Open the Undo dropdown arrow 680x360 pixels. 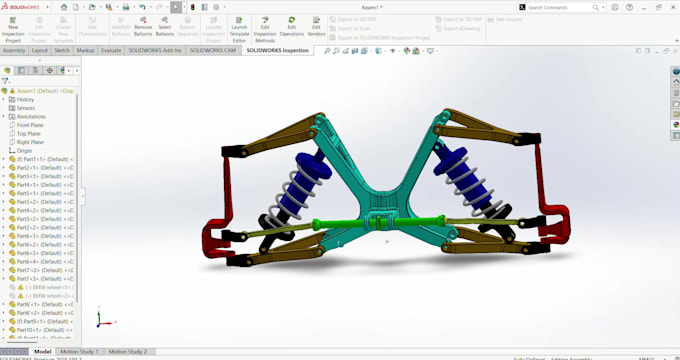pos(150,7)
